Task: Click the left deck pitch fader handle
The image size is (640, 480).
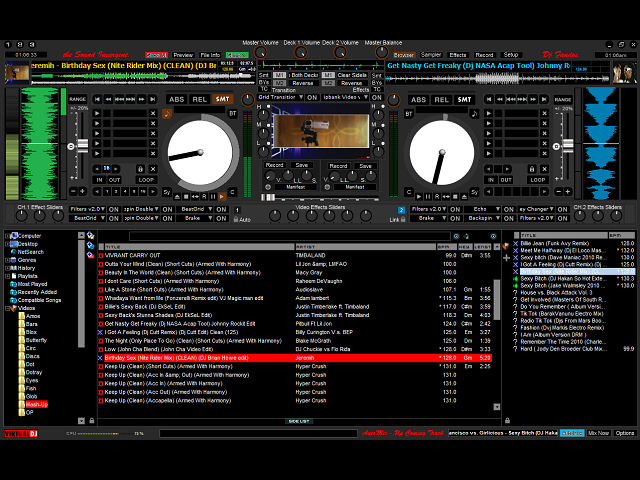Action: coord(82,145)
